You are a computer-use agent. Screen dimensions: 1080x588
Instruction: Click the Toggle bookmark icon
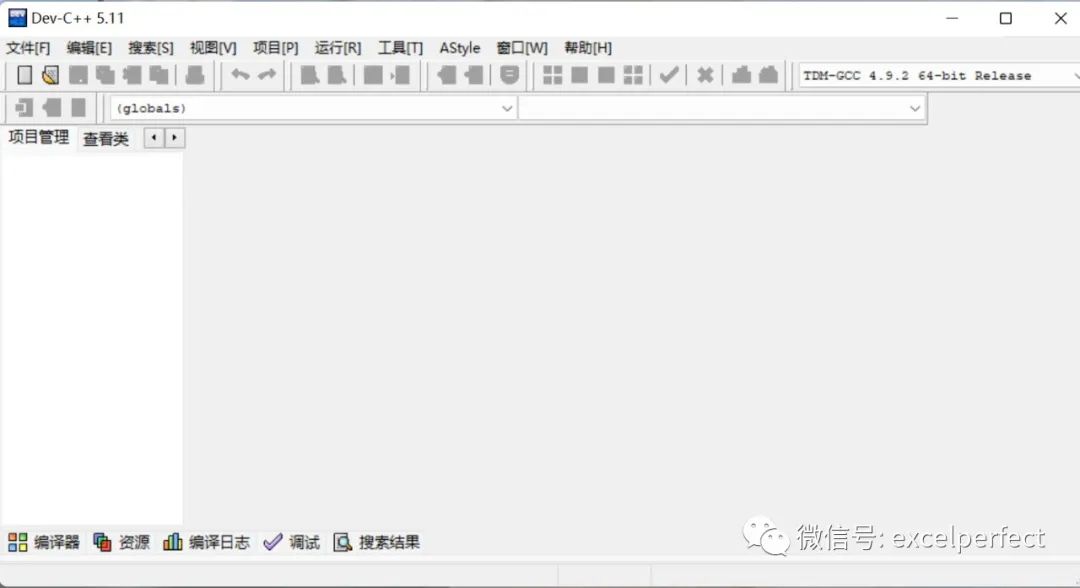[x=52, y=107]
